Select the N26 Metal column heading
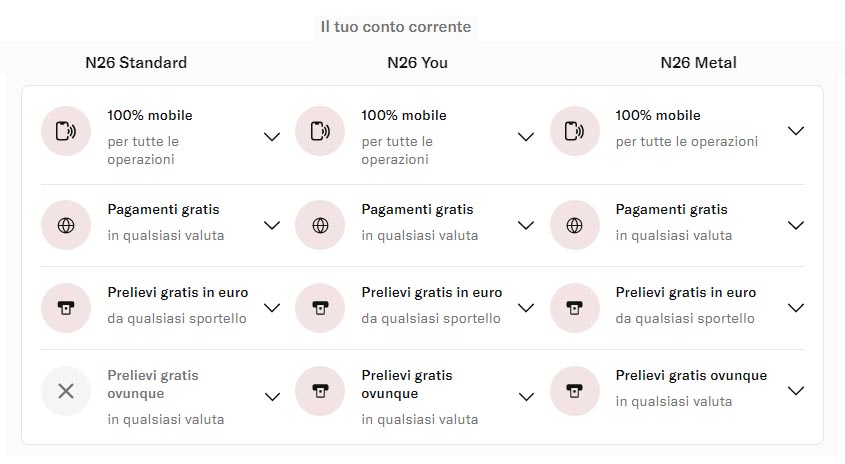 (698, 63)
